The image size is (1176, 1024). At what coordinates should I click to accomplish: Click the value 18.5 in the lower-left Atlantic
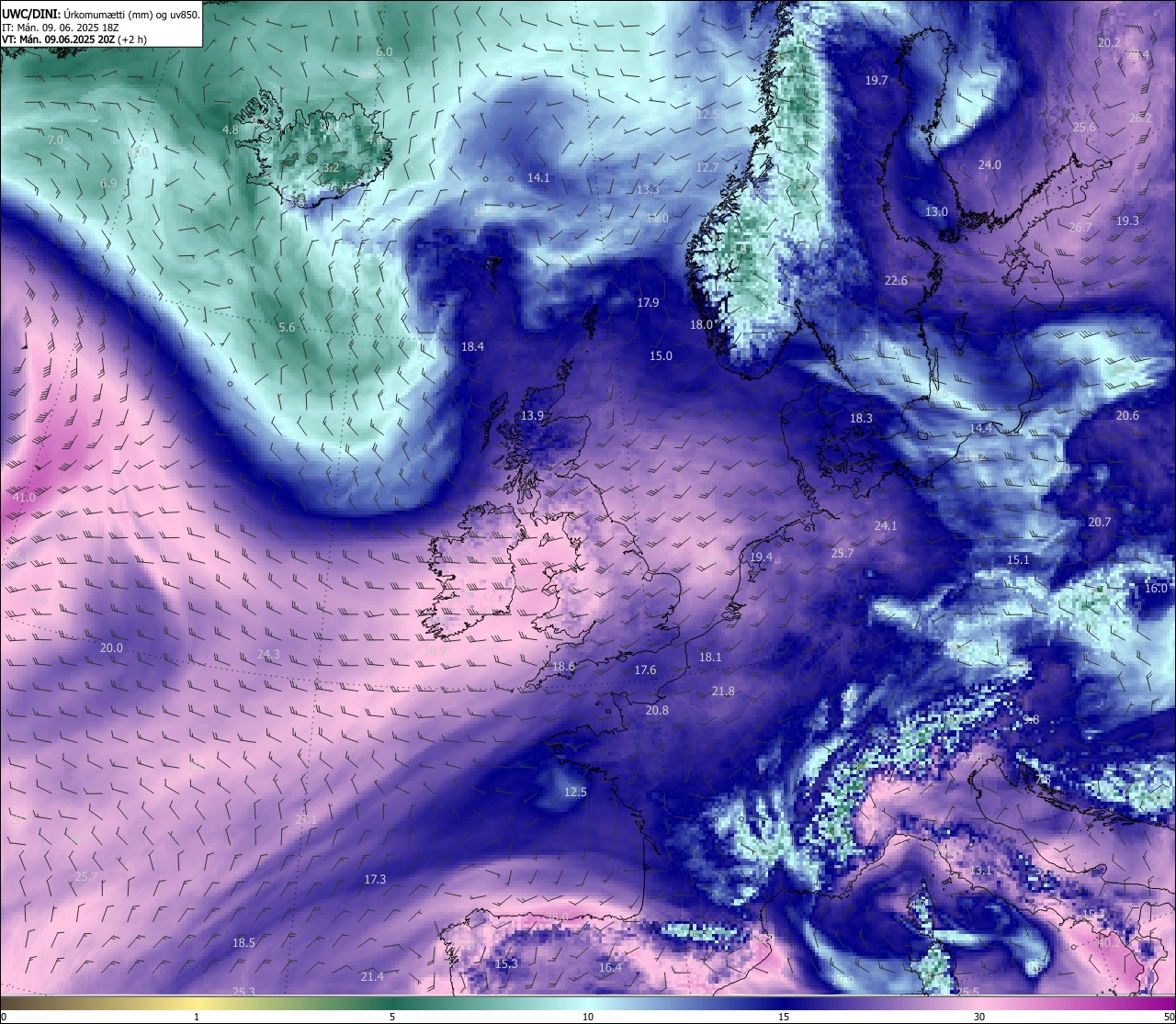(243, 943)
